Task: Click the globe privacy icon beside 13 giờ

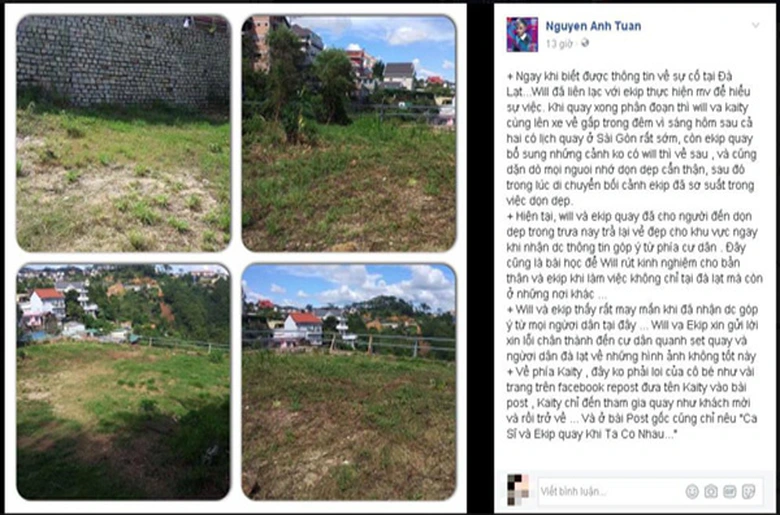Action: pyautogui.click(x=585, y=43)
